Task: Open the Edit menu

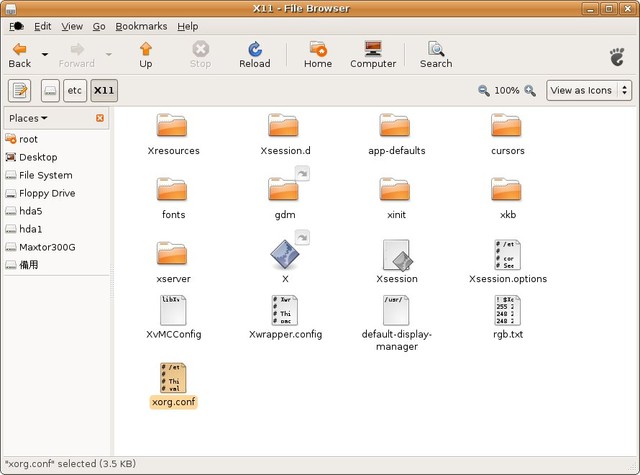Action: pyautogui.click(x=42, y=26)
